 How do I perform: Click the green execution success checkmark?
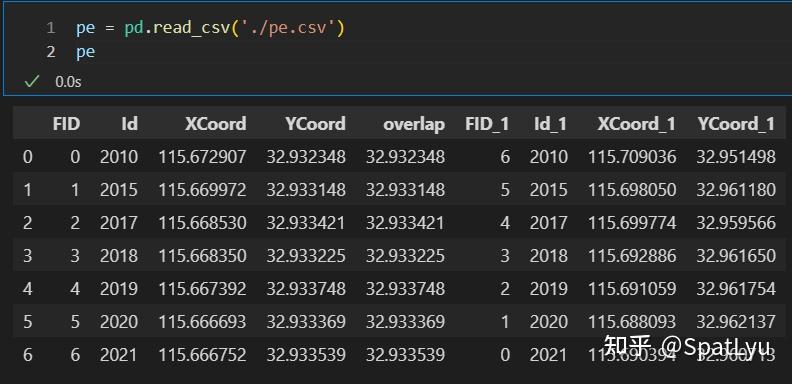pos(31,81)
